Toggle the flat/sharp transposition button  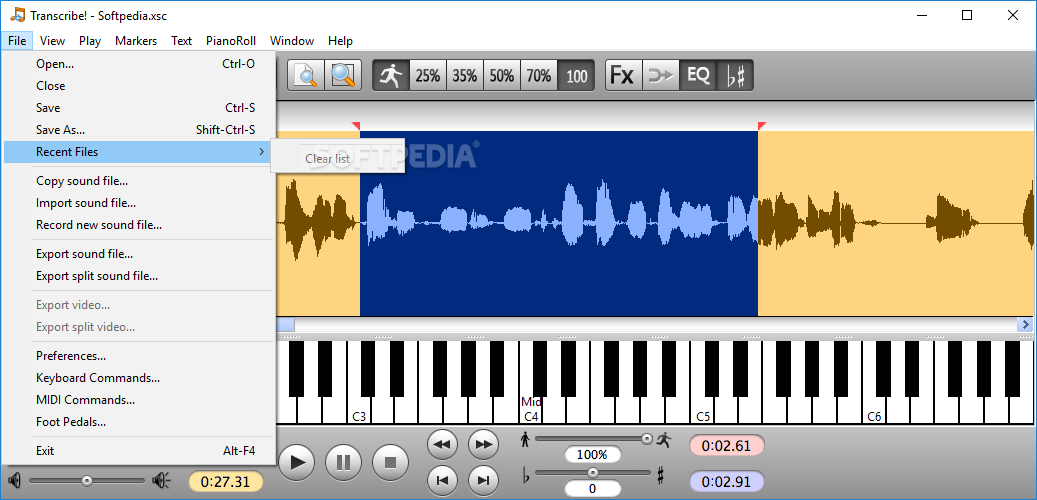pyautogui.click(x=735, y=75)
